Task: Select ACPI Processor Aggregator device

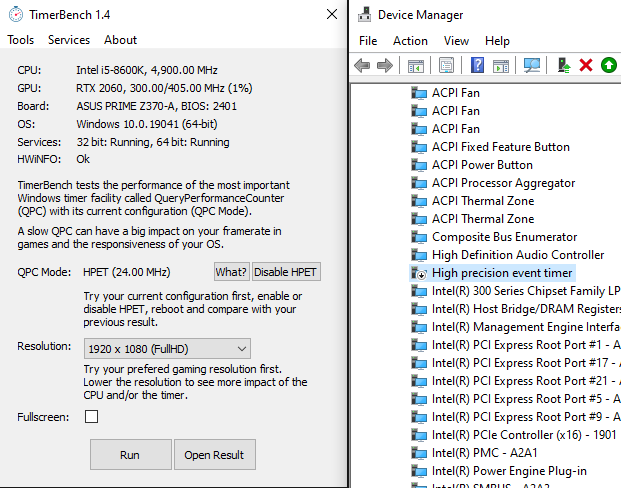Action: pos(503,183)
